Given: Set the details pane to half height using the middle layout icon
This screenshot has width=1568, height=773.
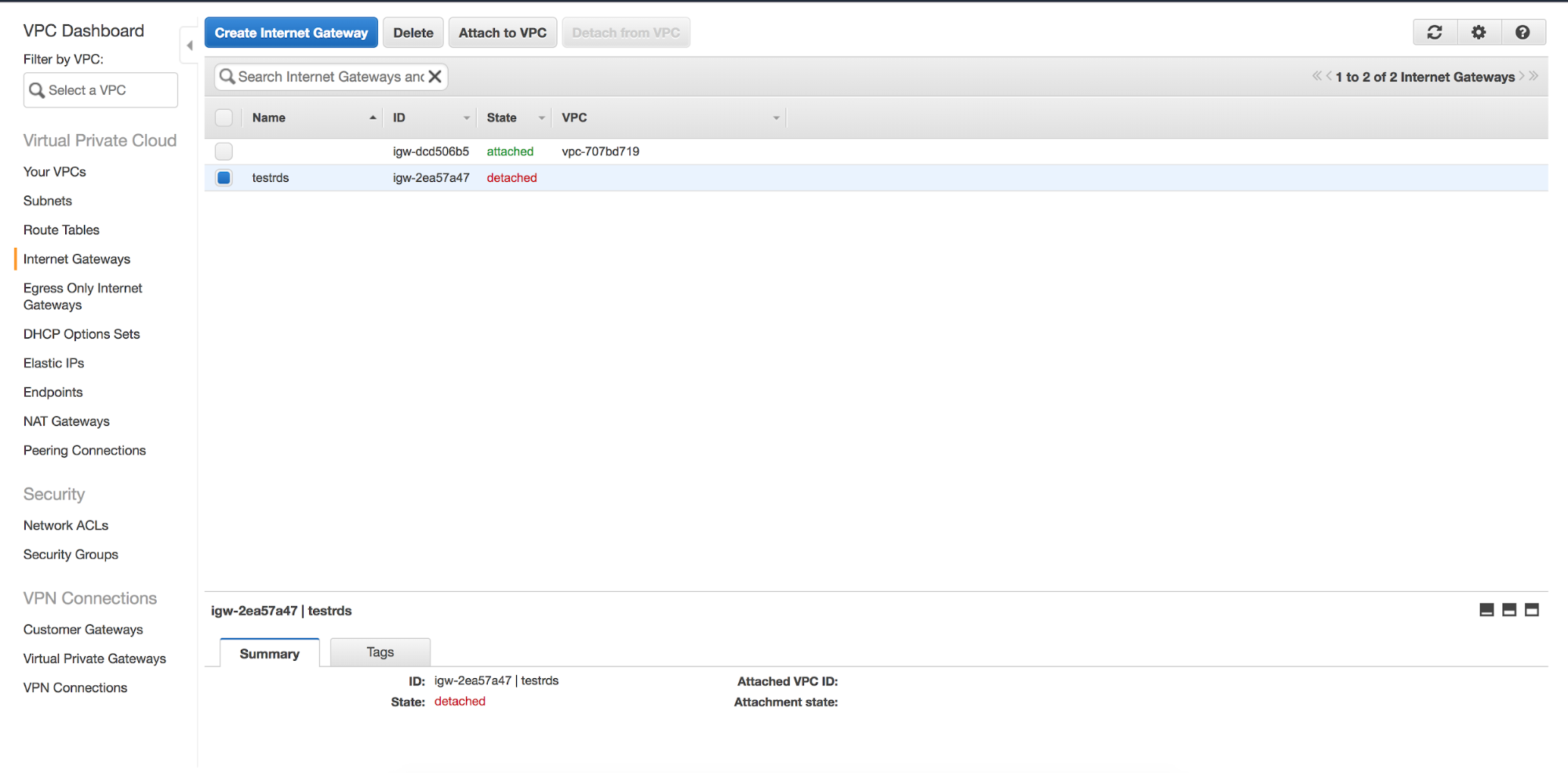Looking at the screenshot, I should coord(1509,610).
